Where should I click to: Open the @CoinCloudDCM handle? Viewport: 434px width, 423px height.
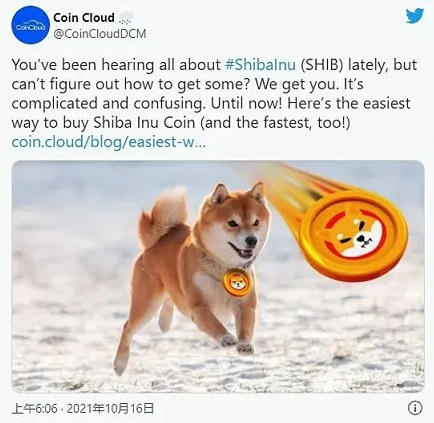pyautogui.click(x=100, y=34)
